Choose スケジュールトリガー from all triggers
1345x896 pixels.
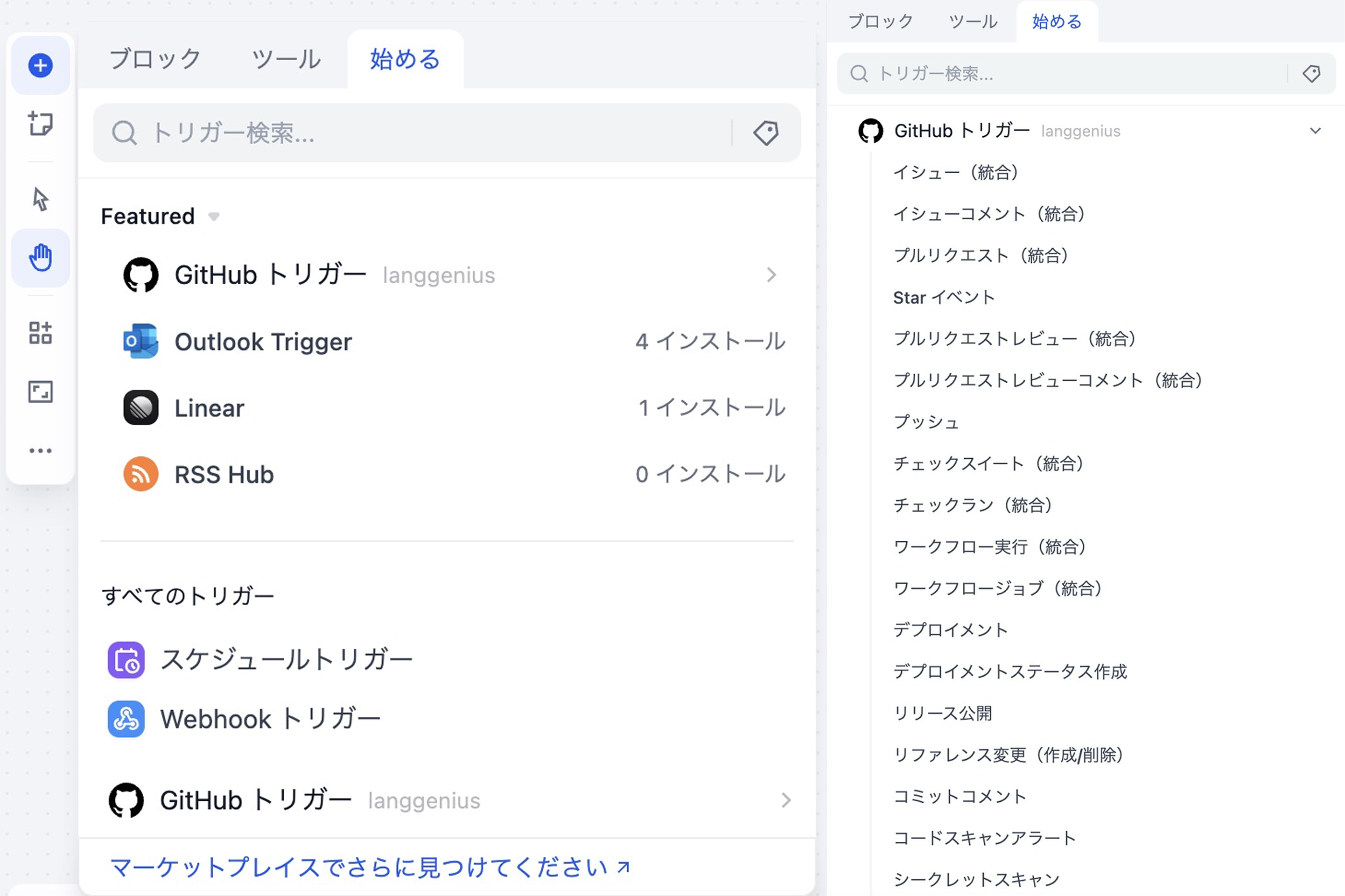[286, 660]
